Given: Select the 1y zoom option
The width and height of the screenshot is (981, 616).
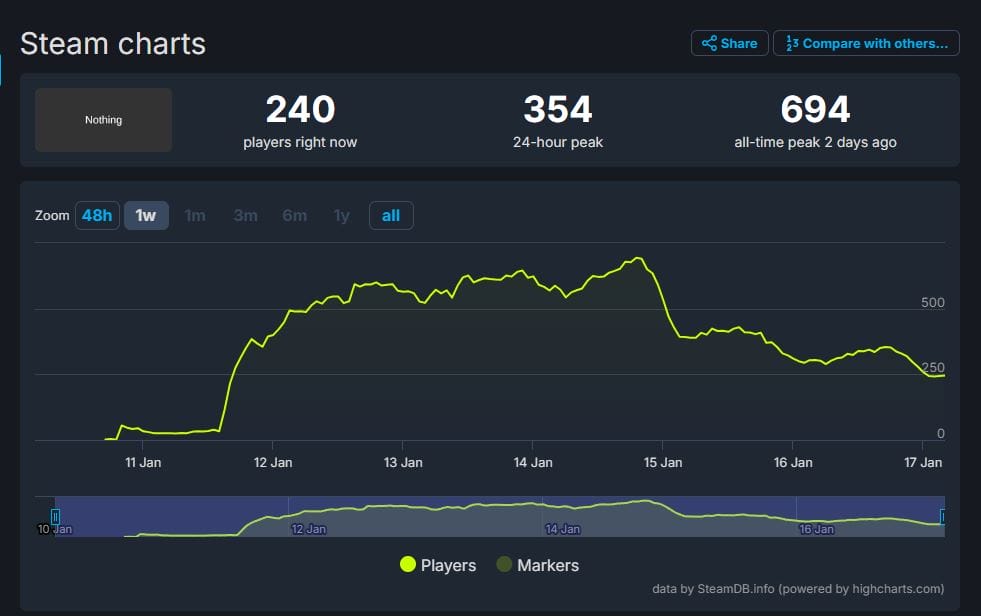Looking at the screenshot, I should (342, 215).
